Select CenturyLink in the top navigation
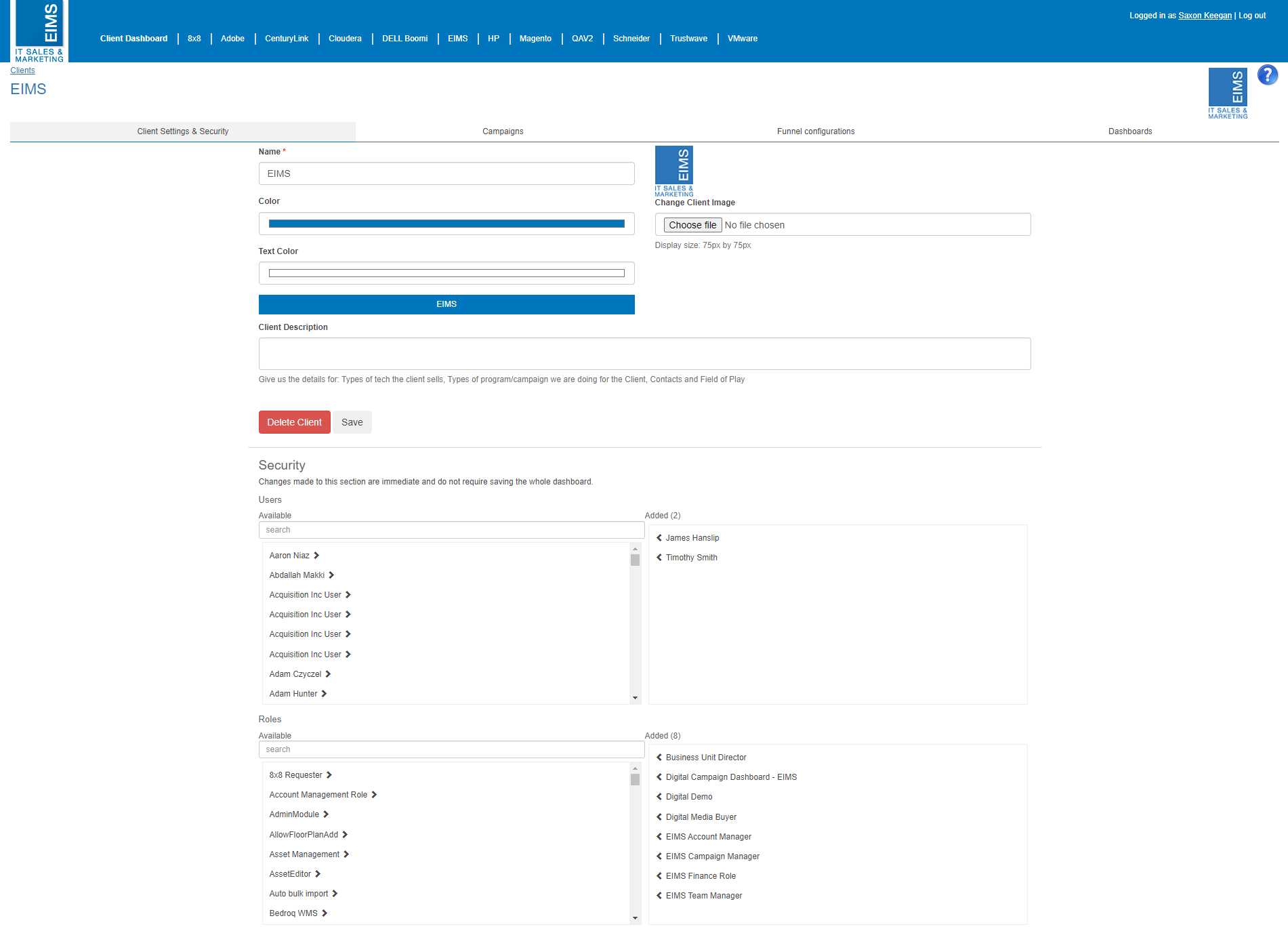 (x=287, y=39)
